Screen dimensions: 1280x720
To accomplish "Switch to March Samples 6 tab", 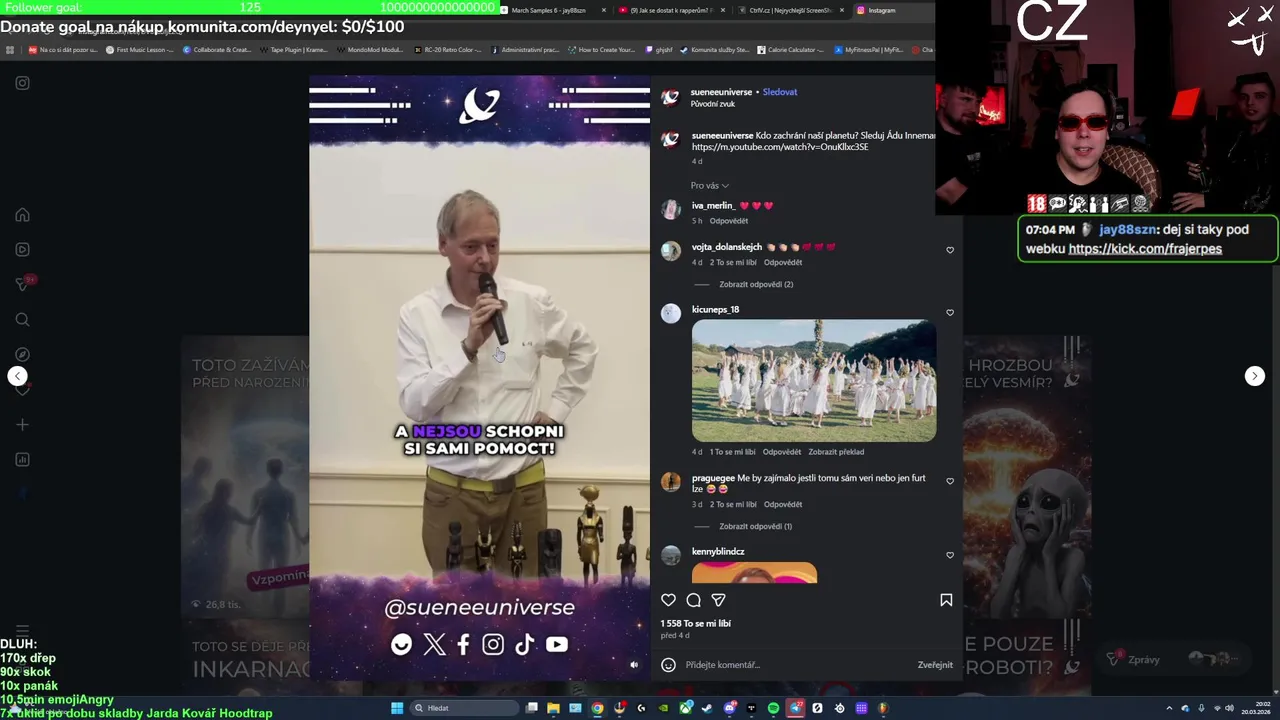I will pyautogui.click(x=553, y=10).
